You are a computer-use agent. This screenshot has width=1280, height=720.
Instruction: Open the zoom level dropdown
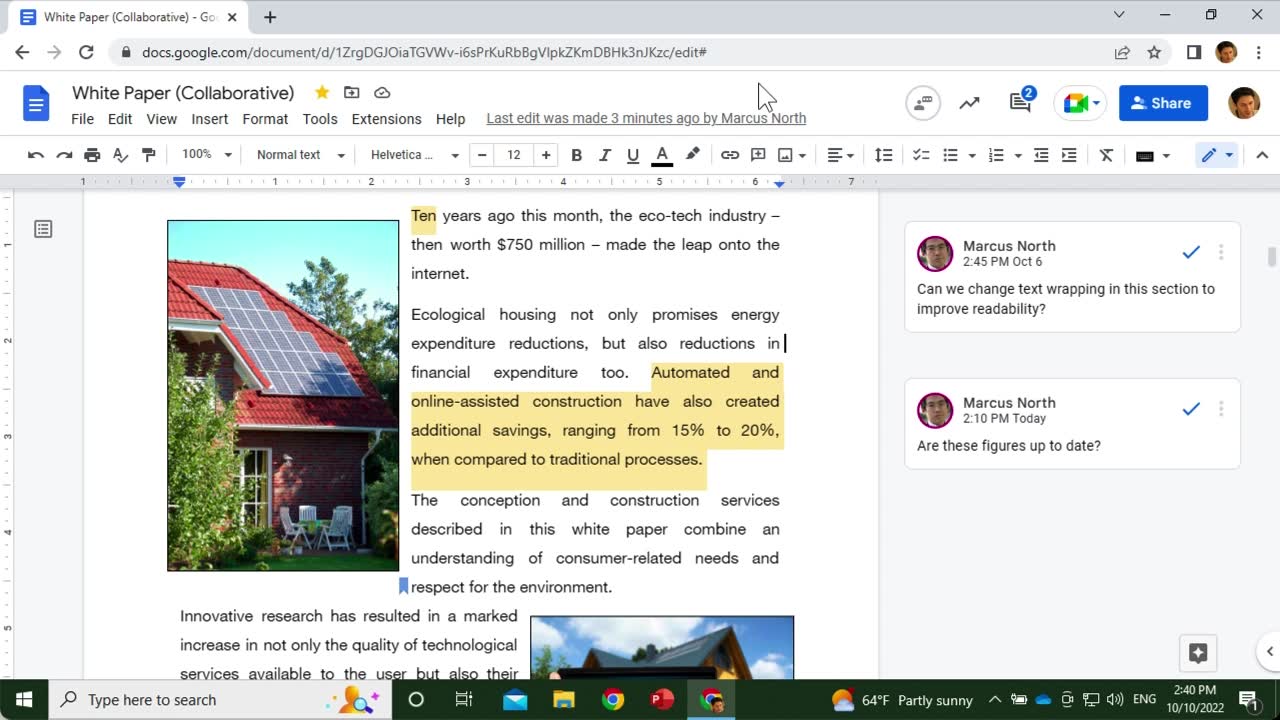pos(207,155)
